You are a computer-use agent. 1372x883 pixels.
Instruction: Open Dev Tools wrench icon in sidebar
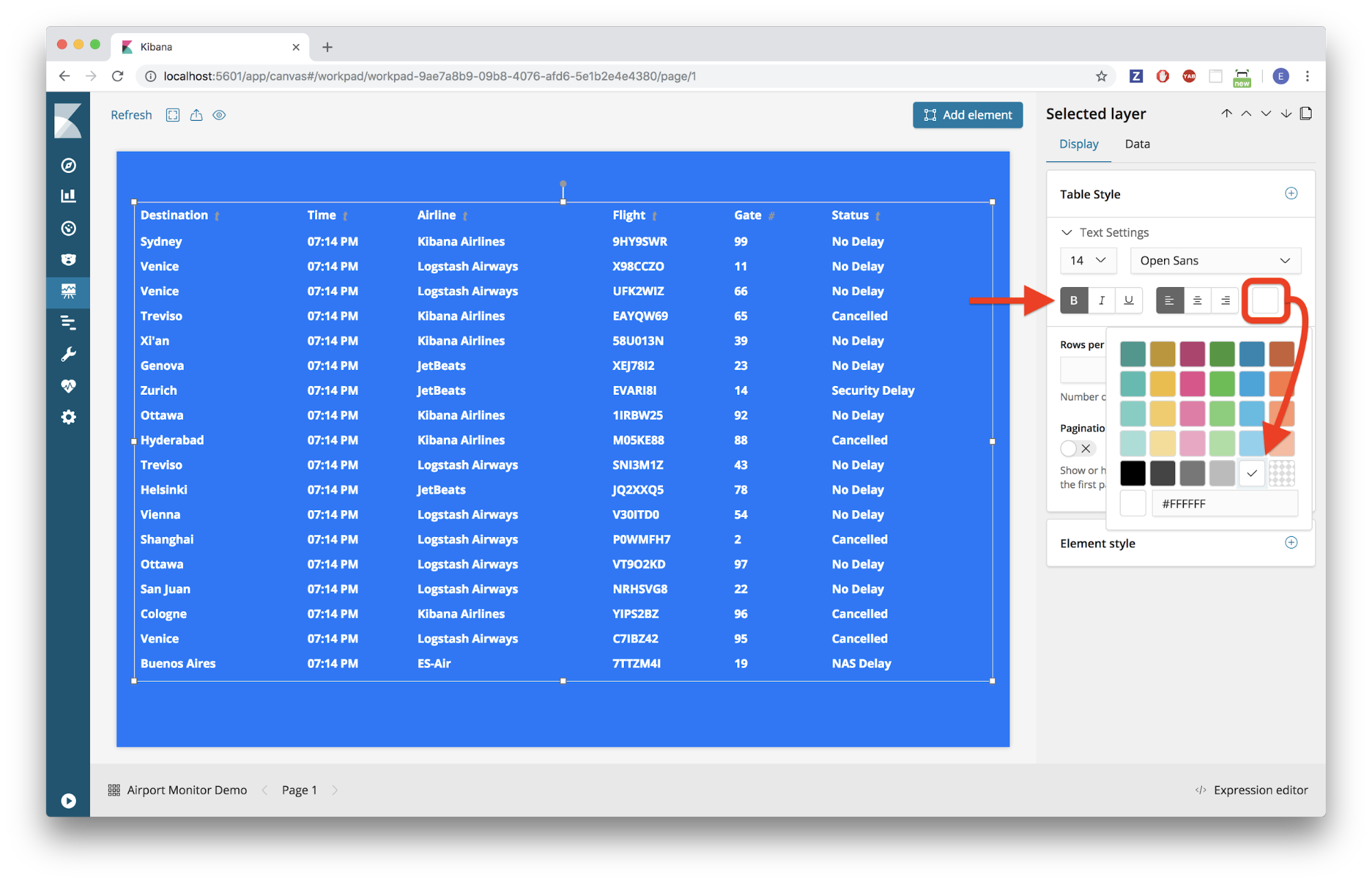click(x=69, y=354)
